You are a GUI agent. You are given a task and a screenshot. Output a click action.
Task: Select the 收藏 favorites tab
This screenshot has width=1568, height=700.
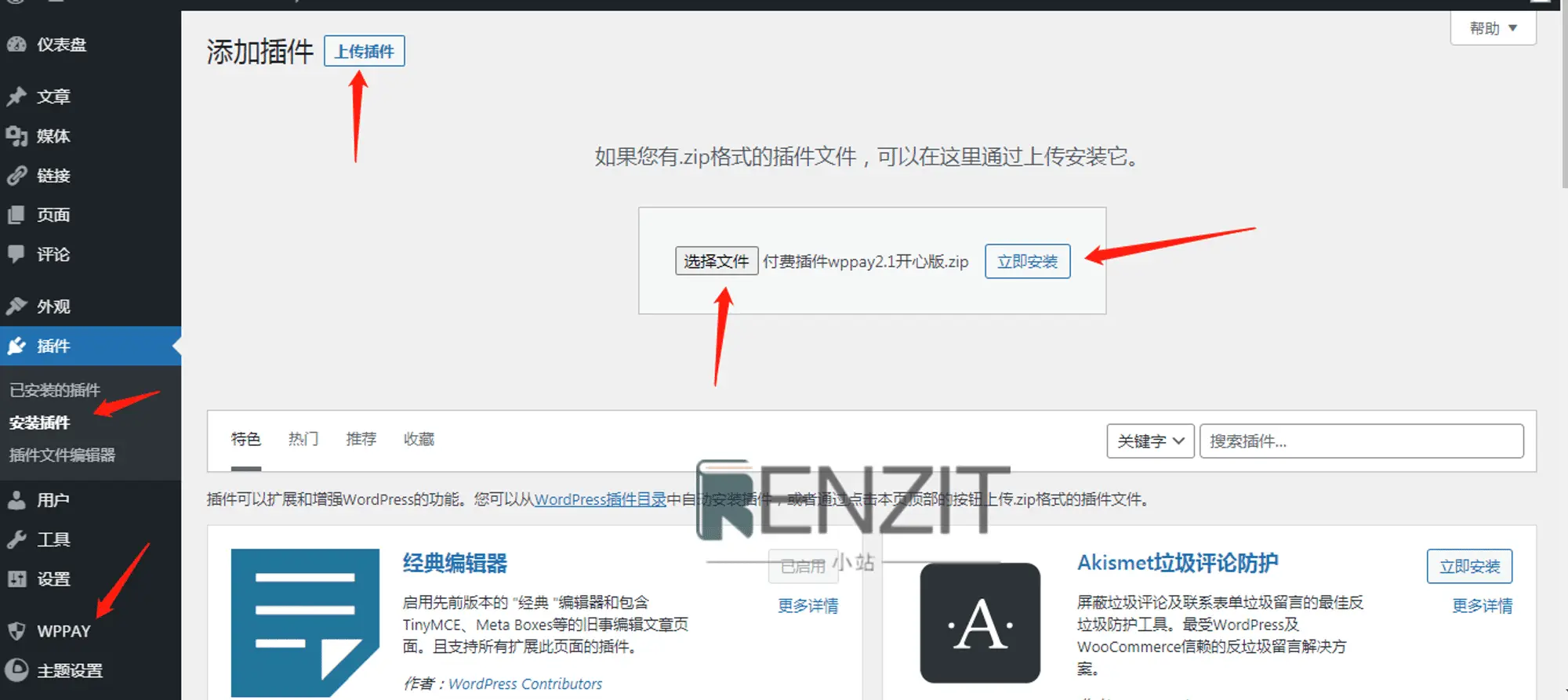[419, 439]
